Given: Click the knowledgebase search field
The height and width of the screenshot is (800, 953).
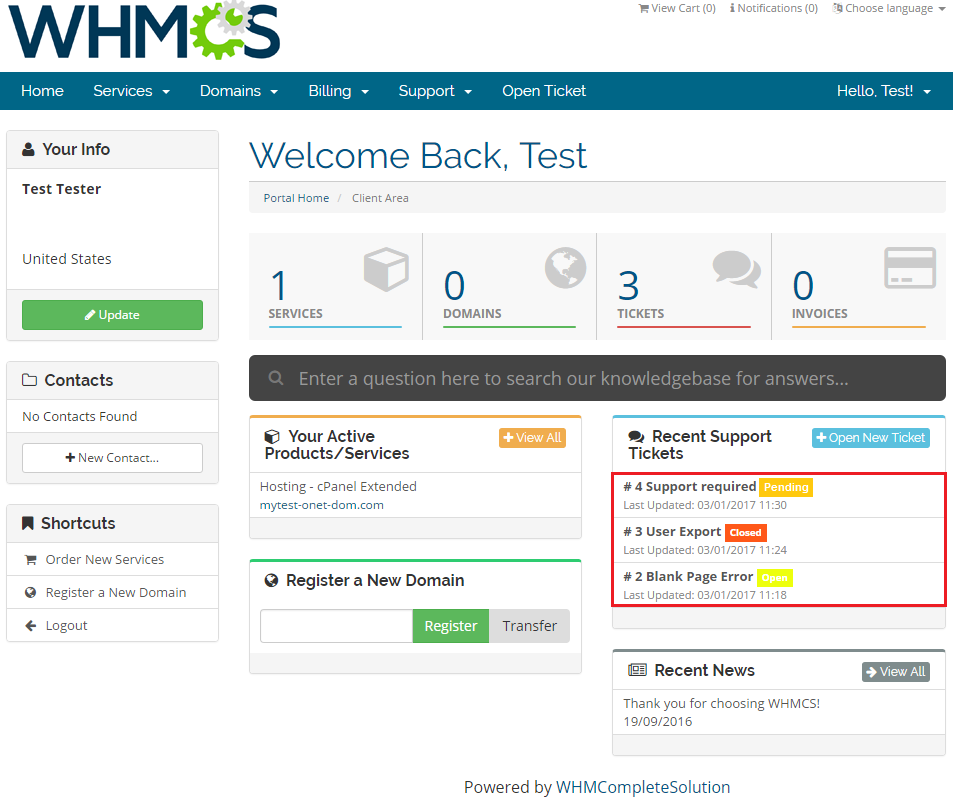Looking at the screenshot, I should click(x=597, y=378).
